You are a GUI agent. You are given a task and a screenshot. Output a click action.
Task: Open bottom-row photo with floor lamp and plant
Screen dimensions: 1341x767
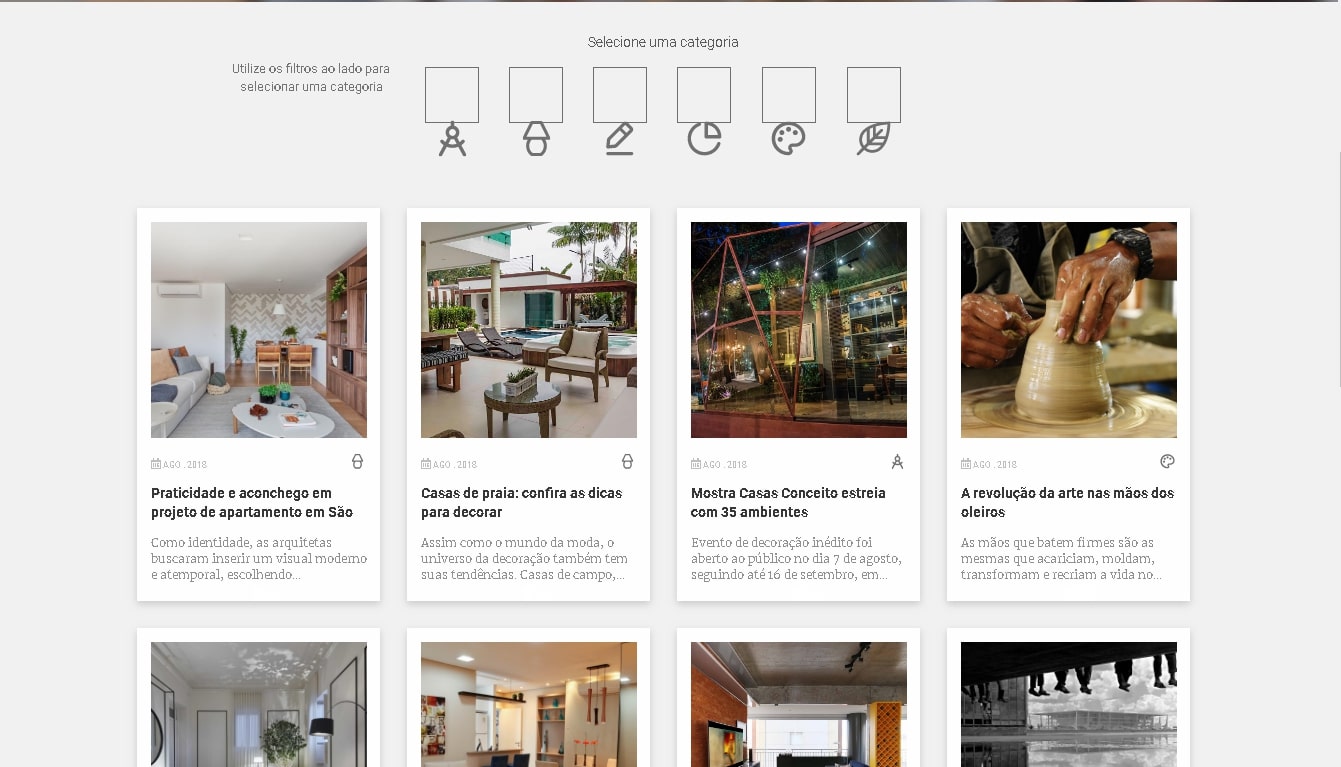259,704
